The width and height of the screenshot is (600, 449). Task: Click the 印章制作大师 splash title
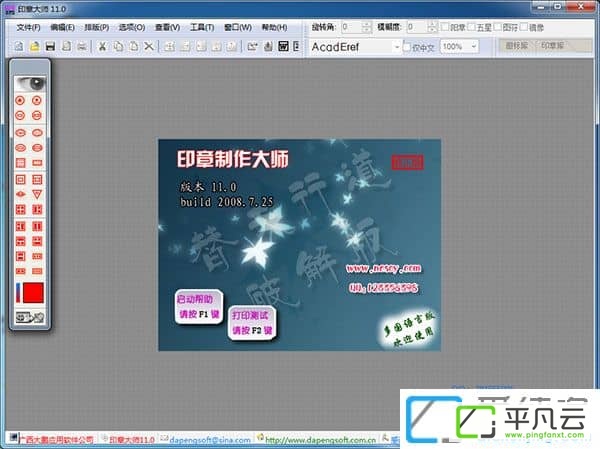(x=233, y=159)
